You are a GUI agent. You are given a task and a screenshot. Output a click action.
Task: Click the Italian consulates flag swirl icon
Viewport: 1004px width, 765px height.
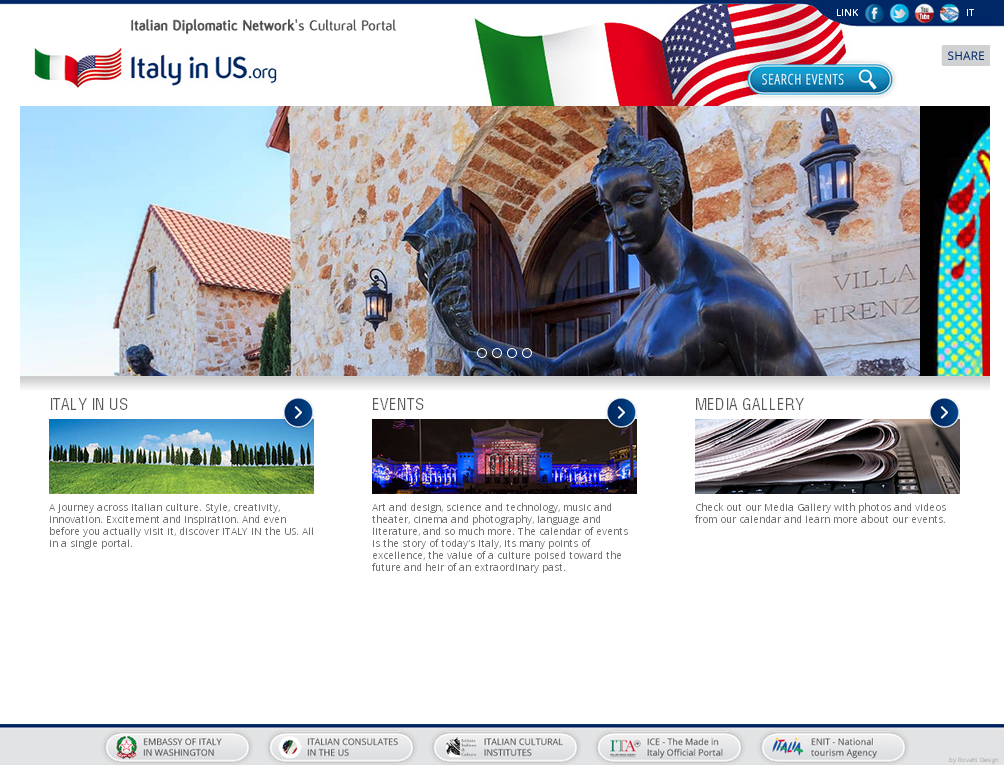[290, 747]
